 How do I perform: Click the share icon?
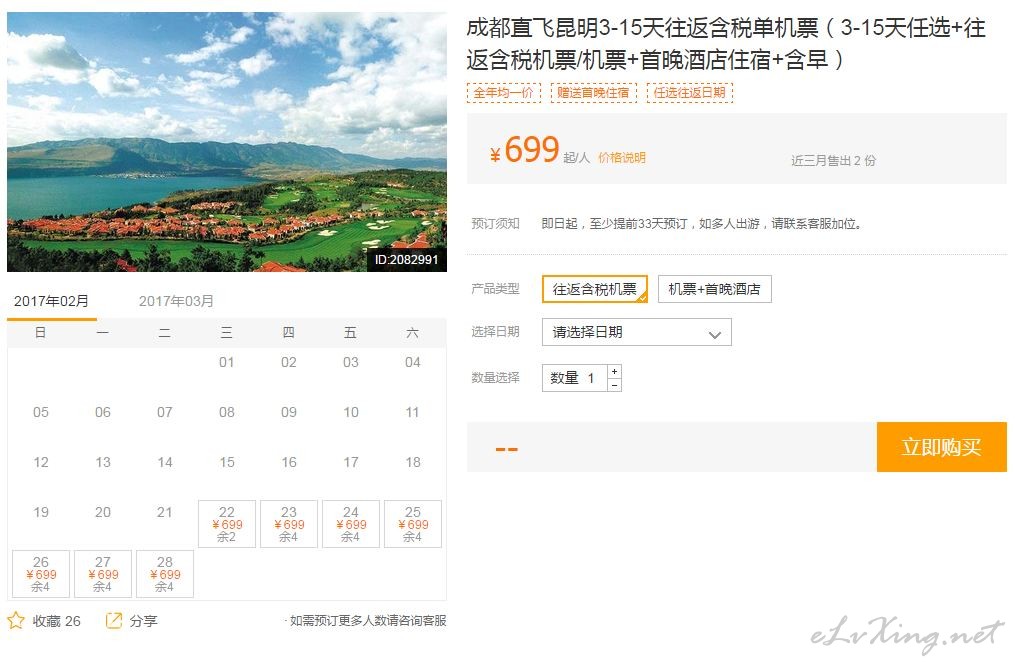(x=113, y=621)
